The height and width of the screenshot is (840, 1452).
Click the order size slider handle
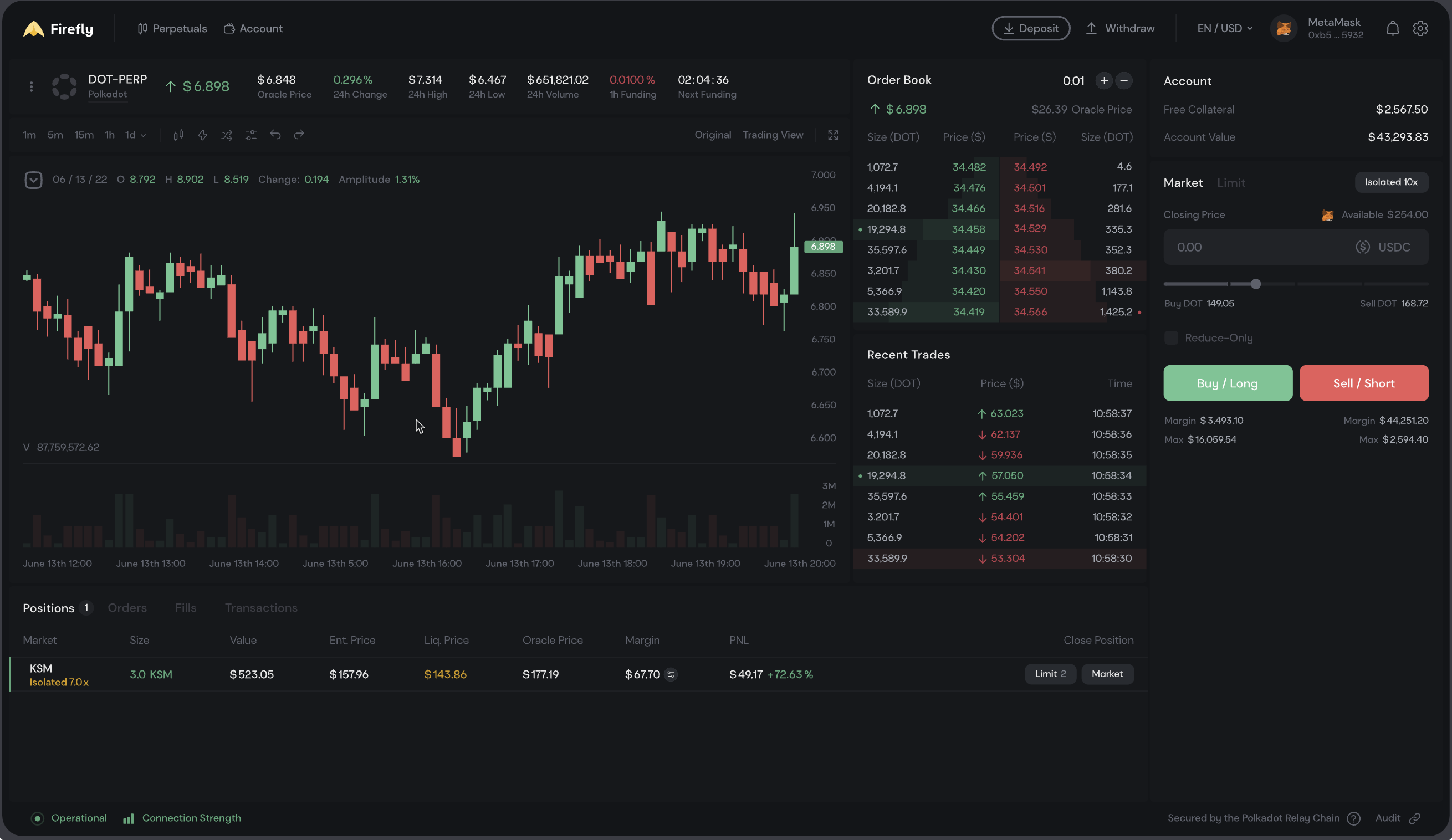[1255, 284]
